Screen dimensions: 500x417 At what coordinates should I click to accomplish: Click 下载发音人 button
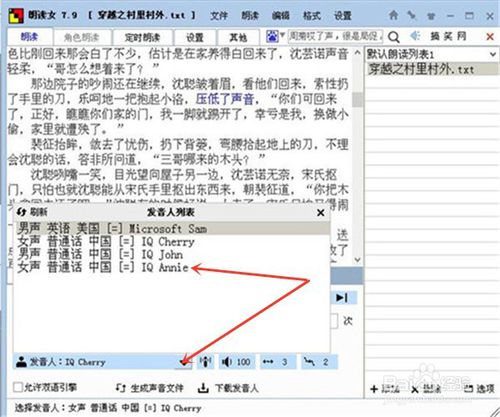click(x=228, y=388)
